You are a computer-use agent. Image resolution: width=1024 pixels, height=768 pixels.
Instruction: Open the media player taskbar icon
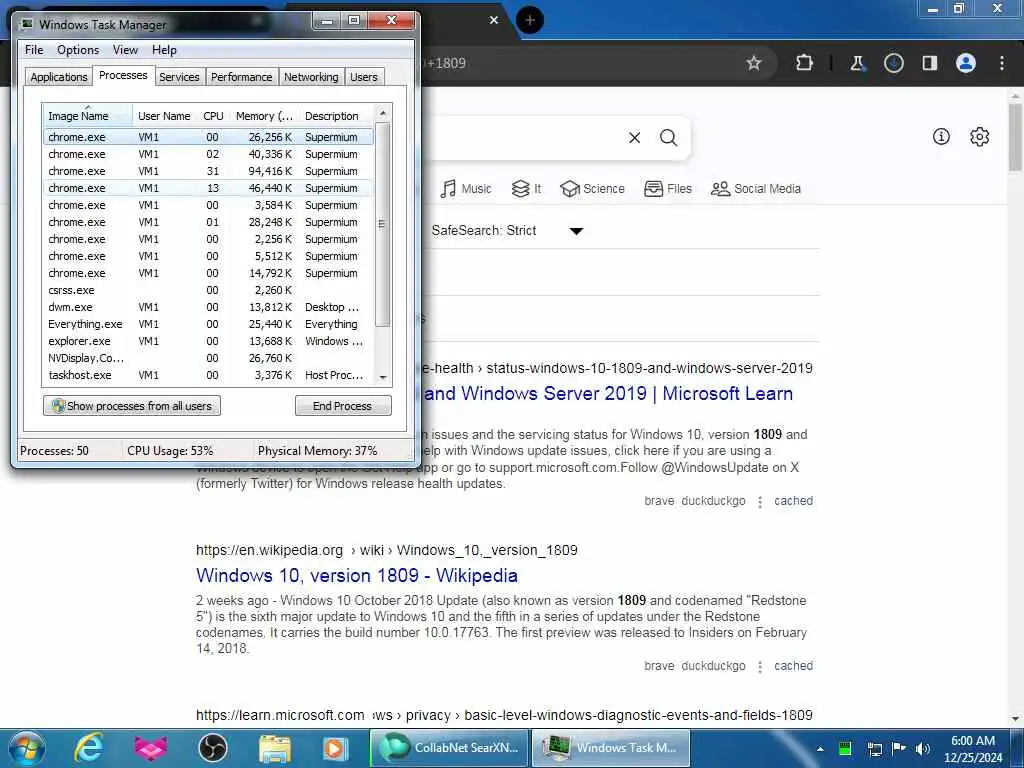[335, 748]
